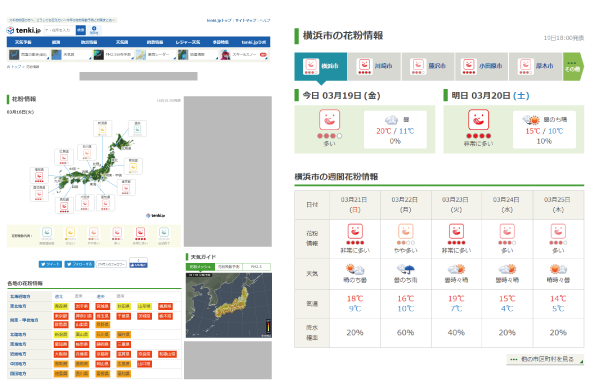Click Odawara city pollen face icon

click(469, 66)
